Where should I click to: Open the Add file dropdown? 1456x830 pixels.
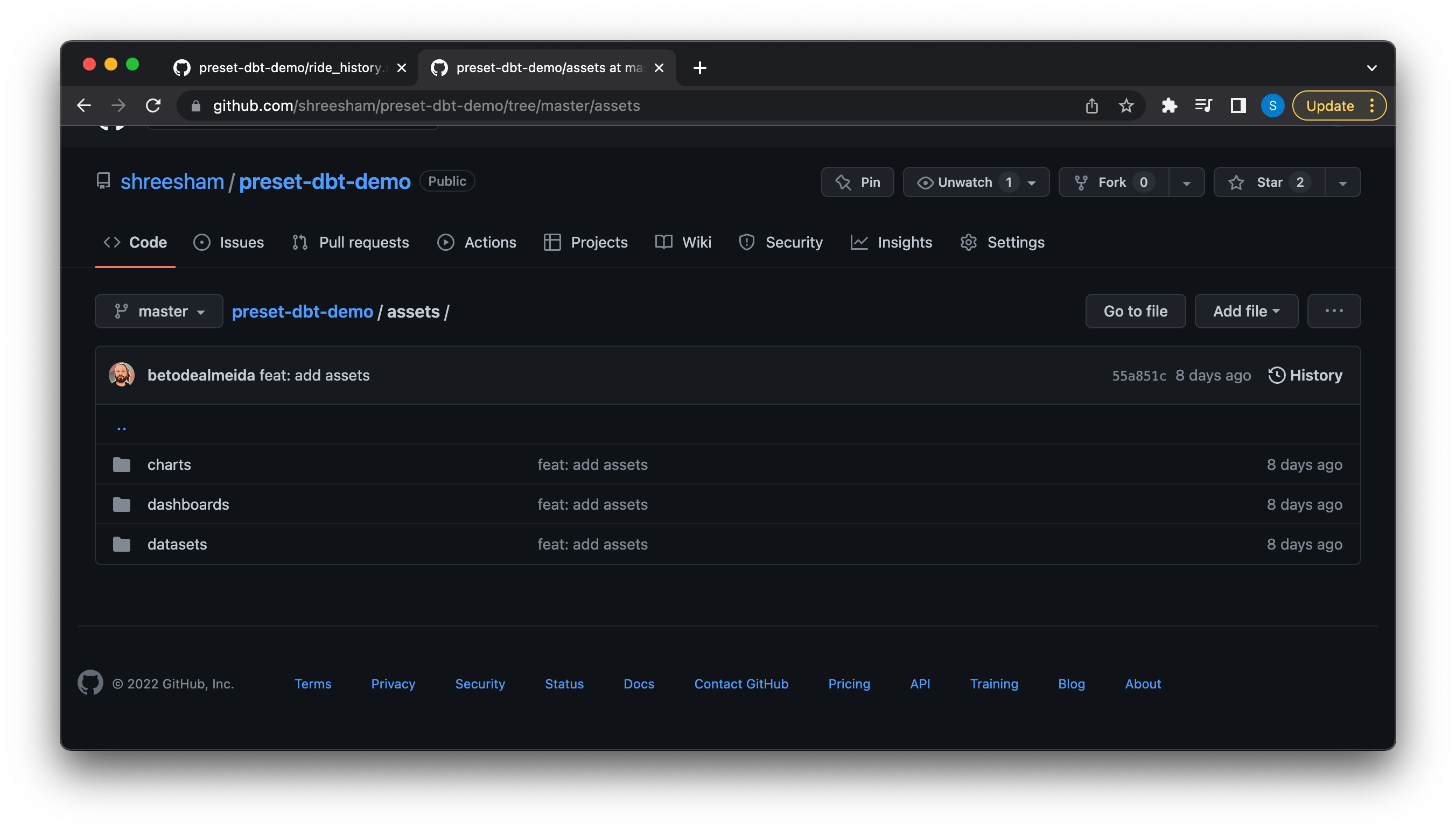coord(1245,311)
